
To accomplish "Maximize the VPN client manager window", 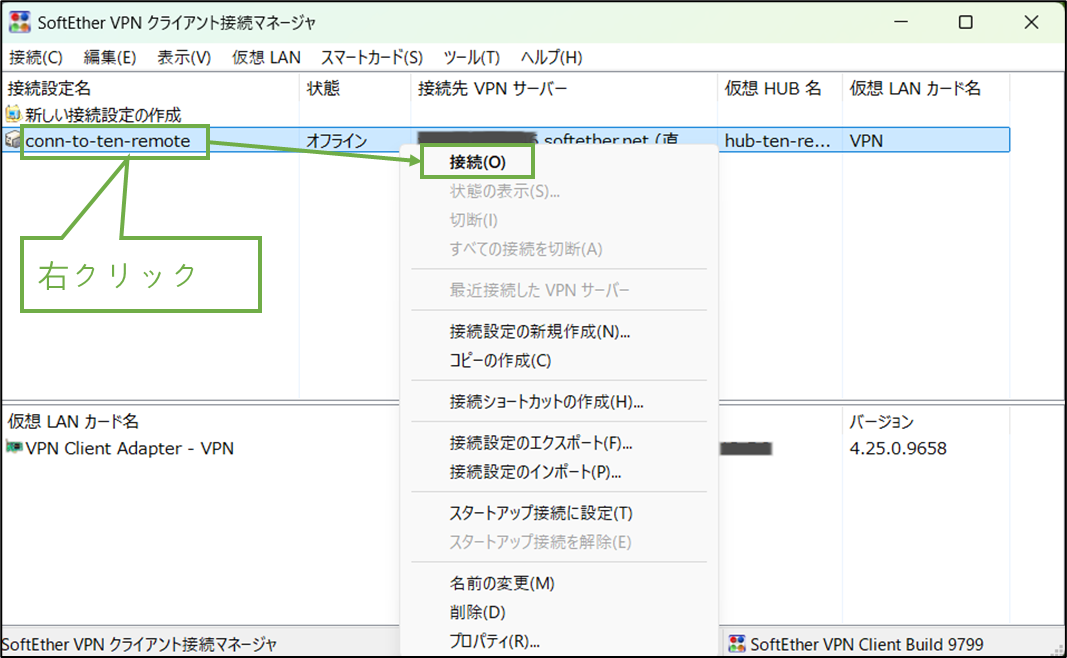I will [966, 22].
